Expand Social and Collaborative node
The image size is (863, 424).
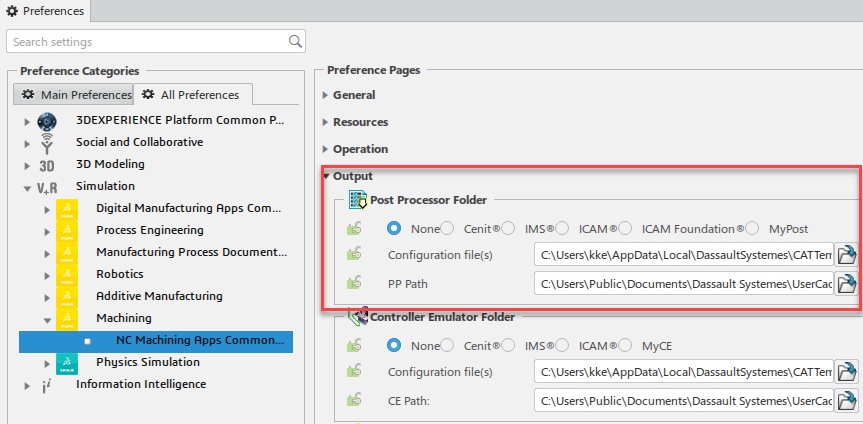click(x=27, y=144)
